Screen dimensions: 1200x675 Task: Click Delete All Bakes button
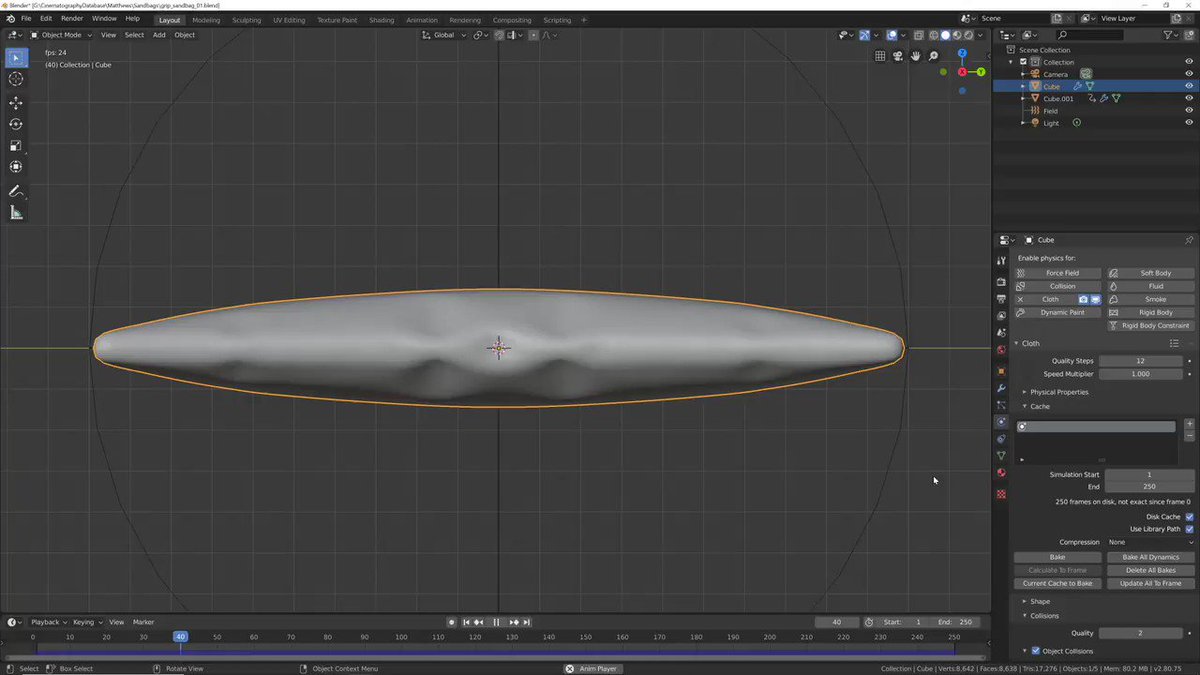click(1151, 570)
